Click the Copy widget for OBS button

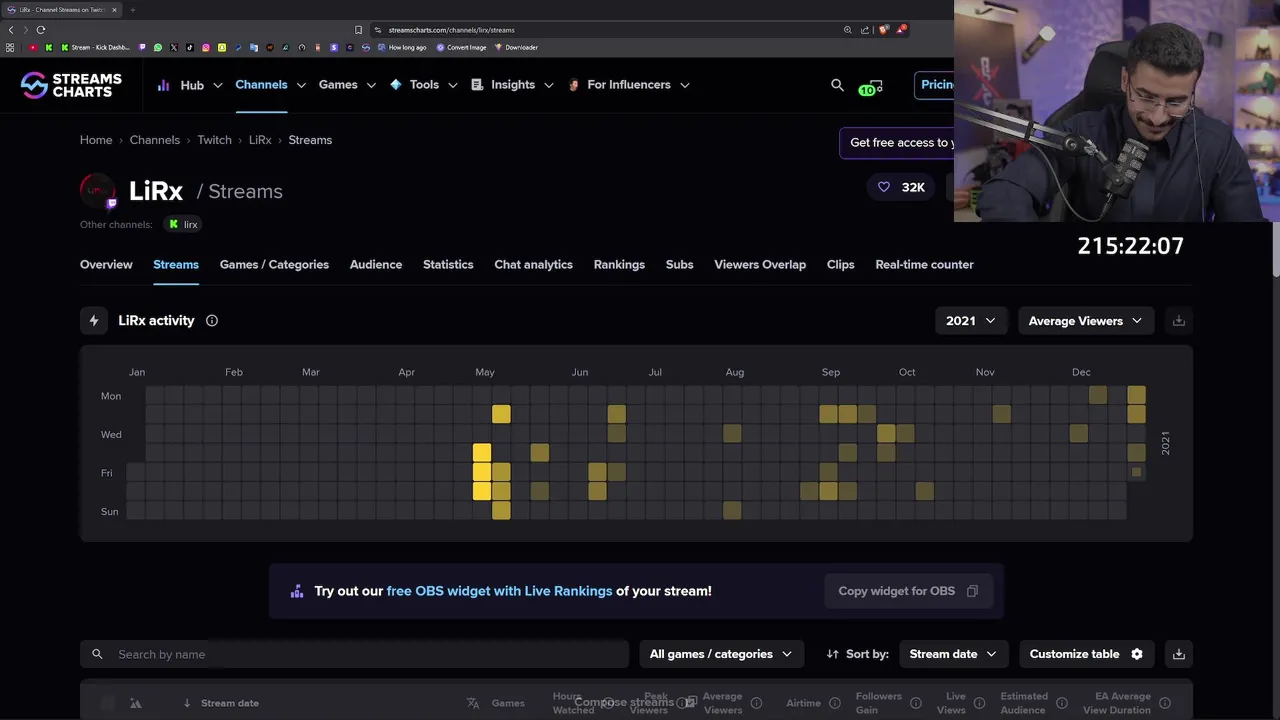pyautogui.click(x=908, y=591)
